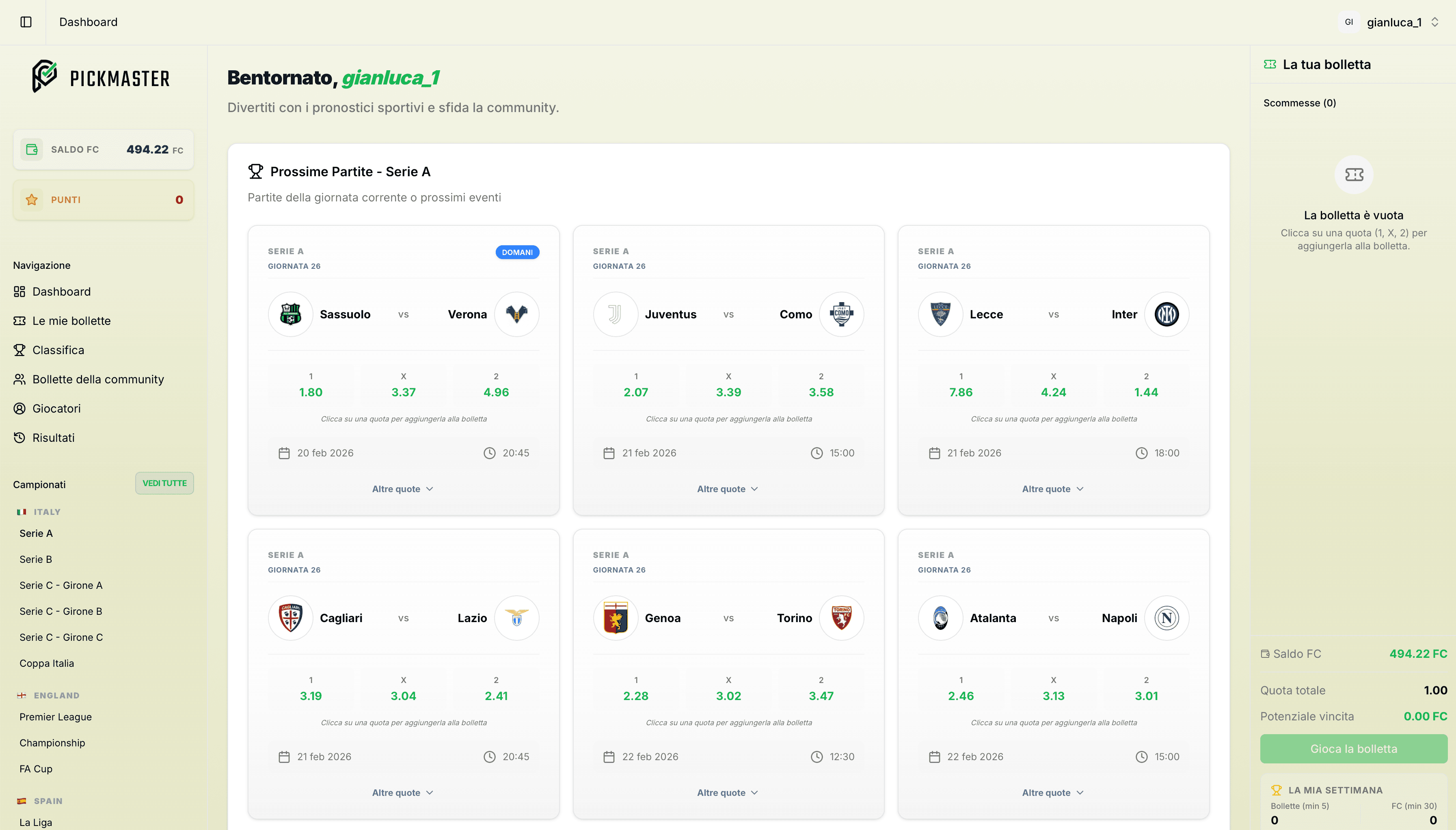
Task: Open 'Le mie bollette' ticket icon
Action: (x=19, y=320)
